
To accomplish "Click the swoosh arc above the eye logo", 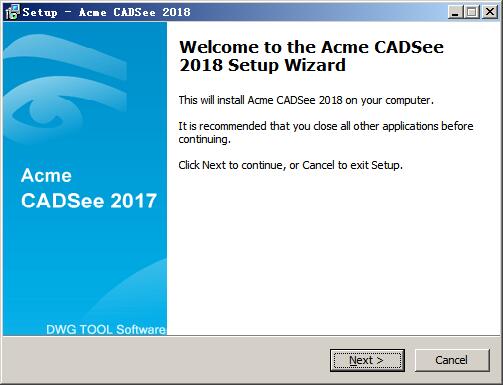I will coord(67,57).
